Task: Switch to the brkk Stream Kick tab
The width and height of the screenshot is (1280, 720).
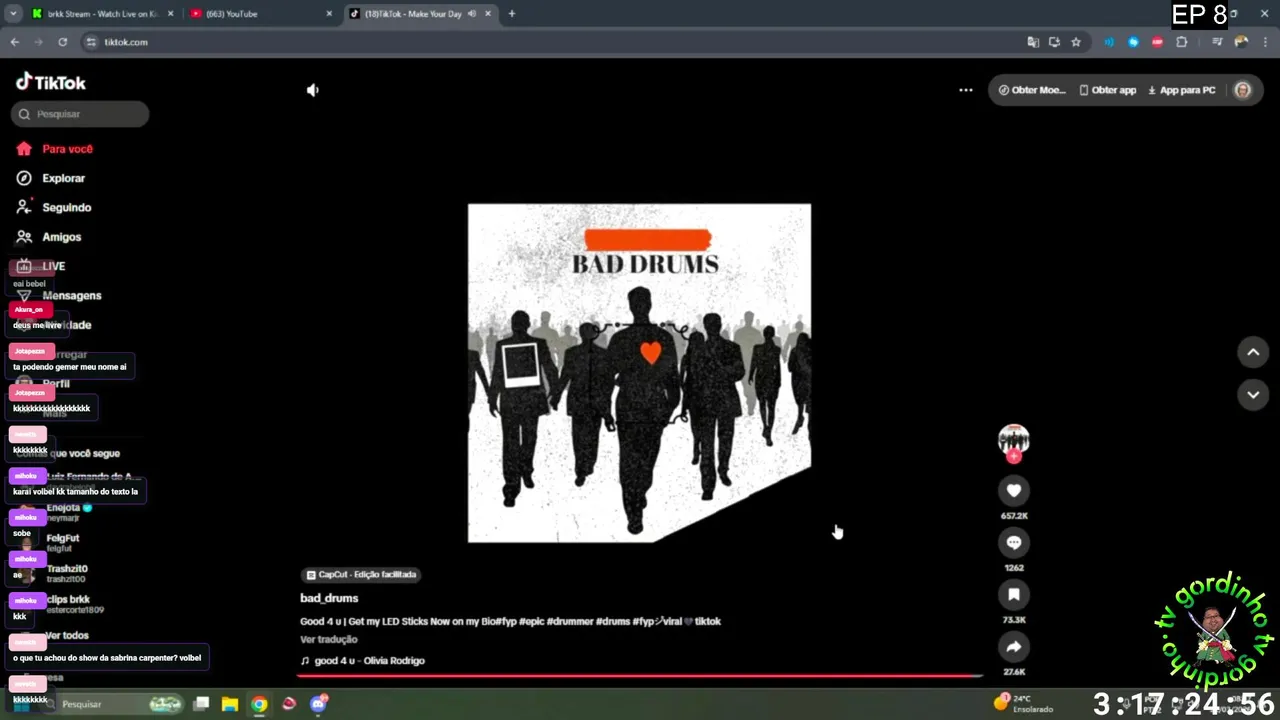Action: tap(102, 14)
